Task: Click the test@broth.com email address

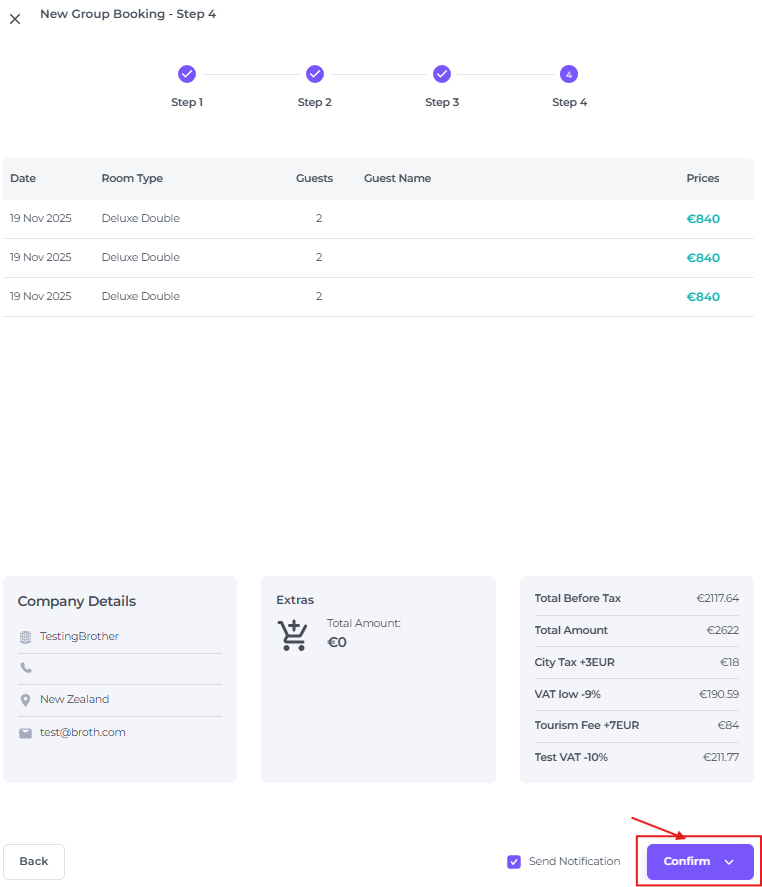Action: 83,732
